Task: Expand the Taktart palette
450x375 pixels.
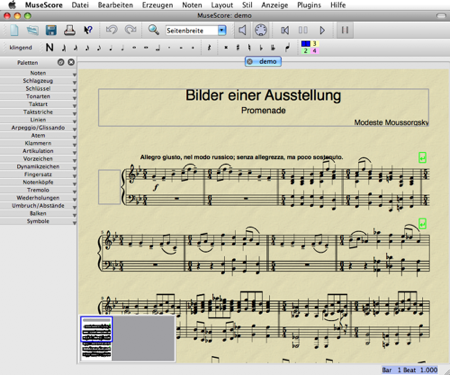Action: tap(38, 104)
